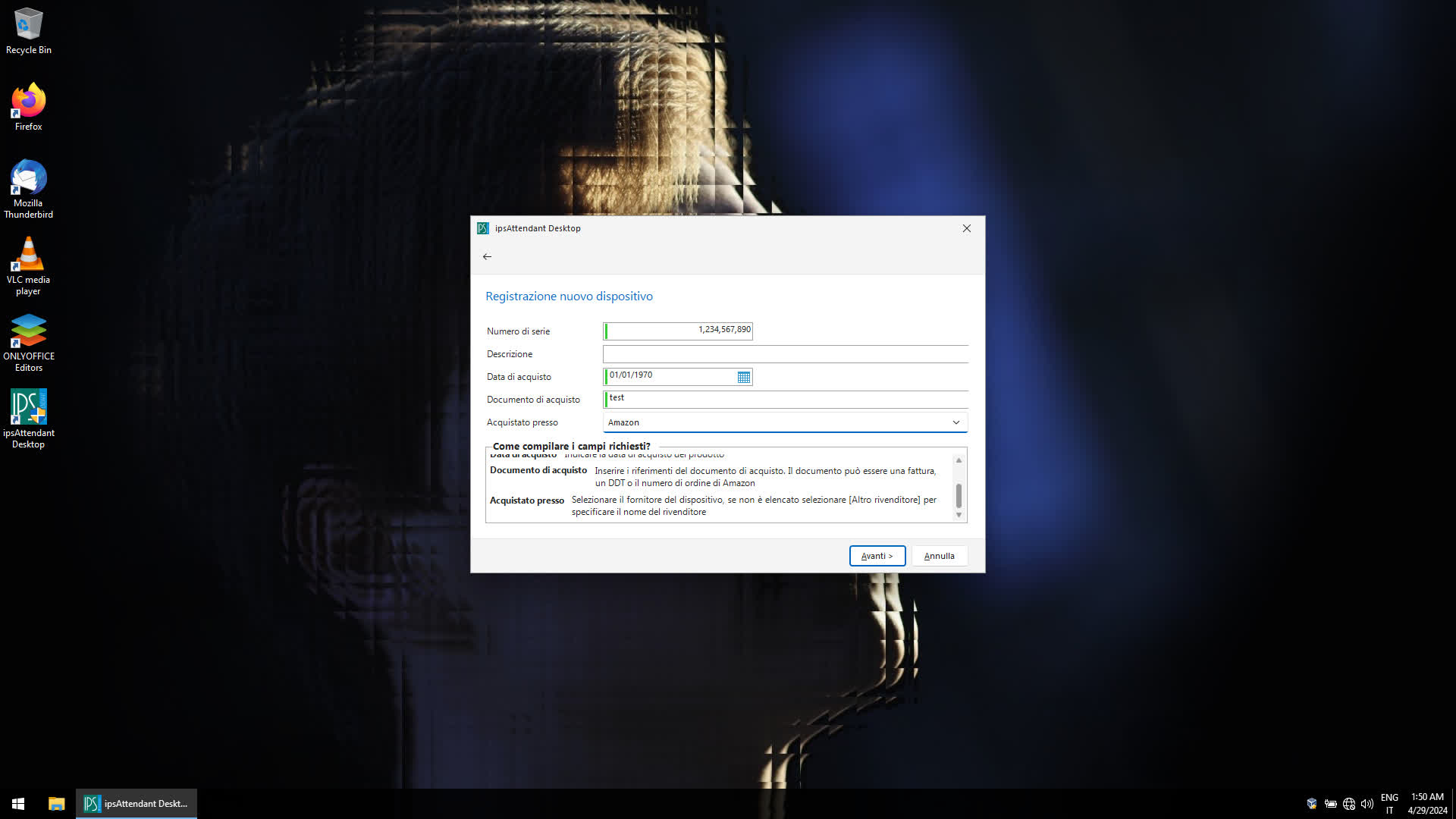Click the Descrizione text input field
The height and width of the screenshot is (819, 1456).
pyautogui.click(x=786, y=354)
